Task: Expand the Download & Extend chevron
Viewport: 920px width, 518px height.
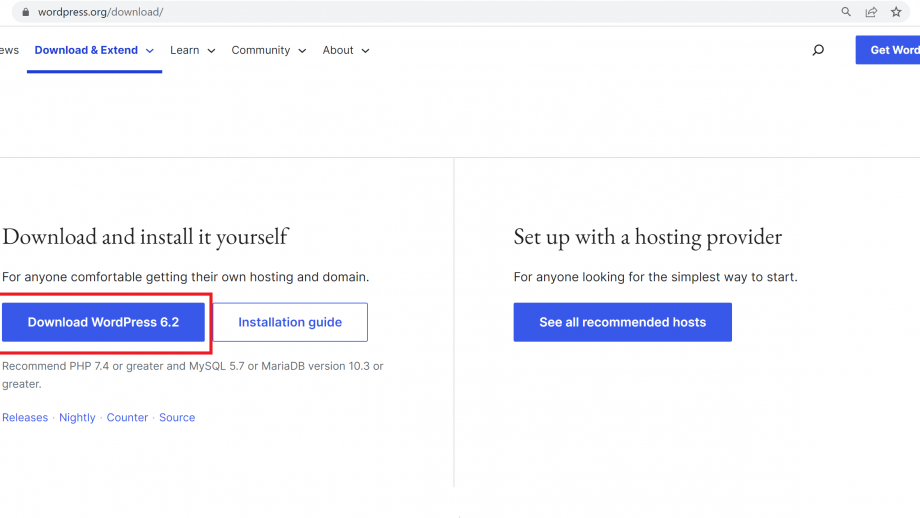Action: coord(150,51)
